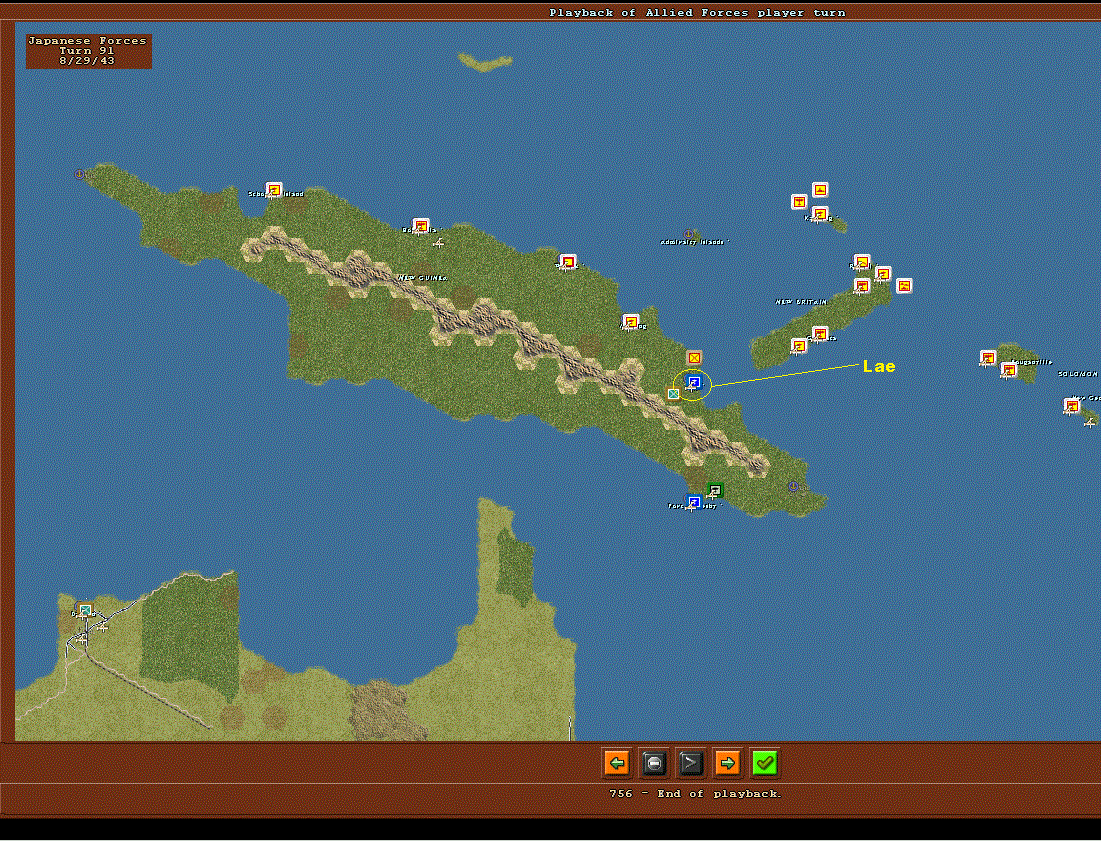Viewport: 1101px width, 841px height.
Task: Select the Japanese unit at Schouten Island
Action: pos(274,190)
